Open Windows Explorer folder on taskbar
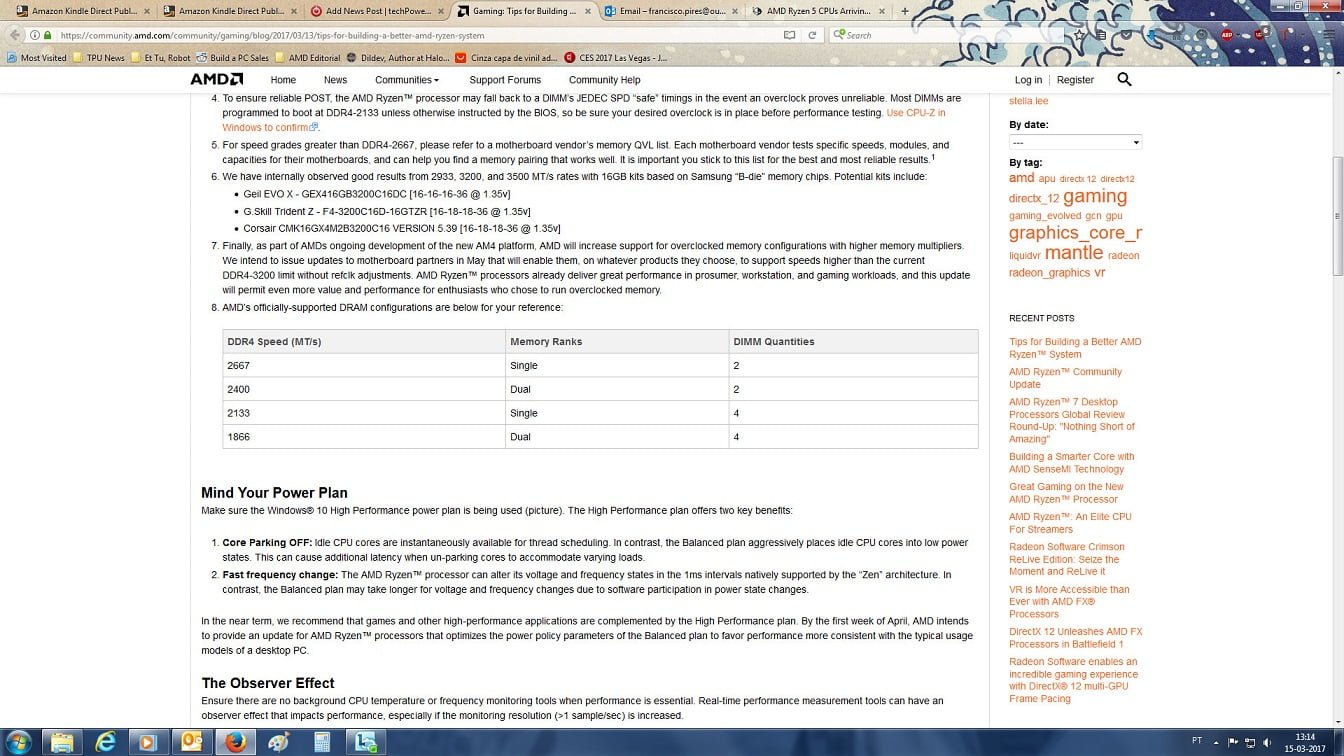The width and height of the screenshot is (1344, 756). tap(62, 742)
